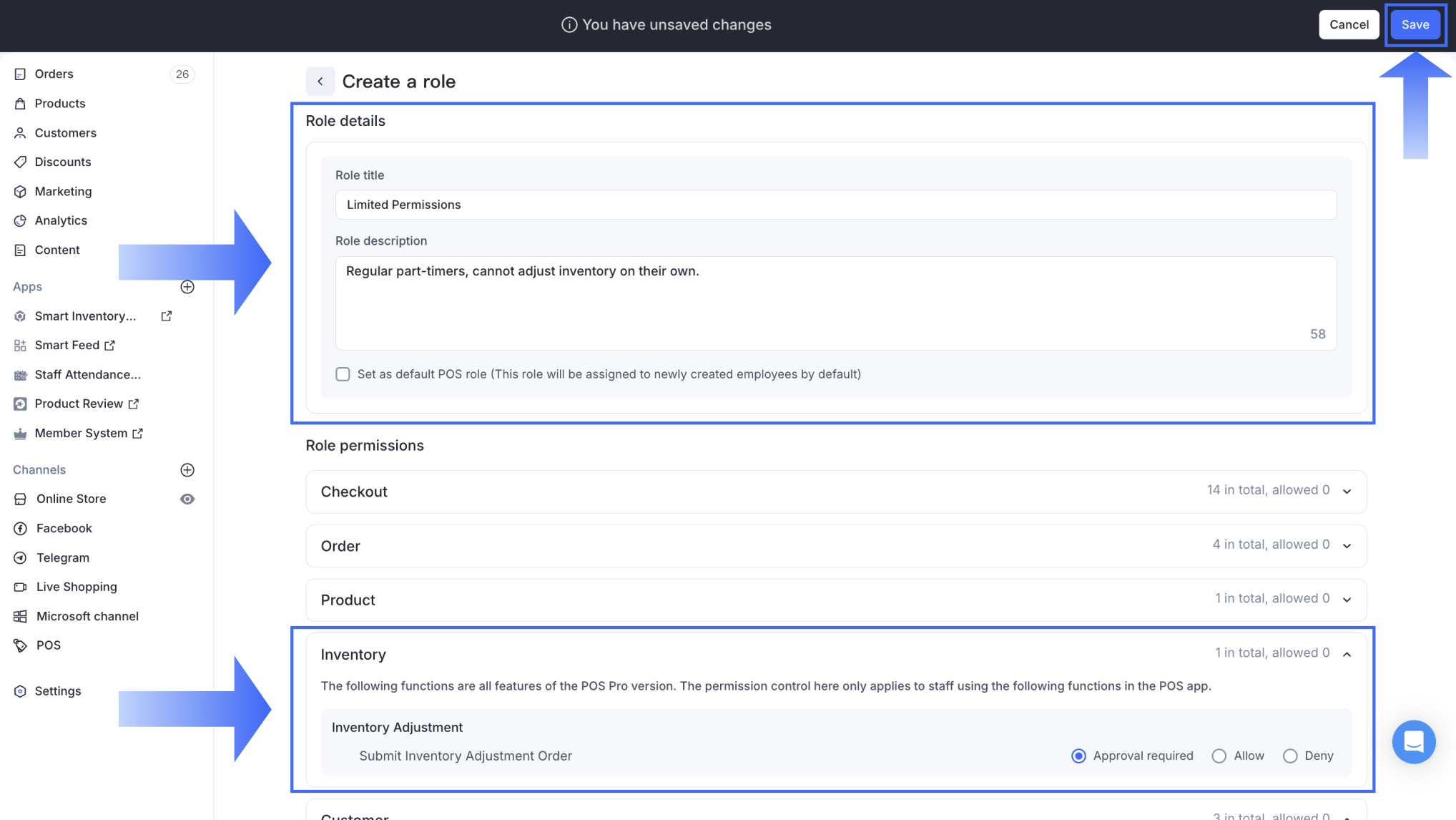Viewport: 1456px width, 820px height.
Task: Open the Discounts menu item
Action: pyautogui.click(x=63, y=162)
